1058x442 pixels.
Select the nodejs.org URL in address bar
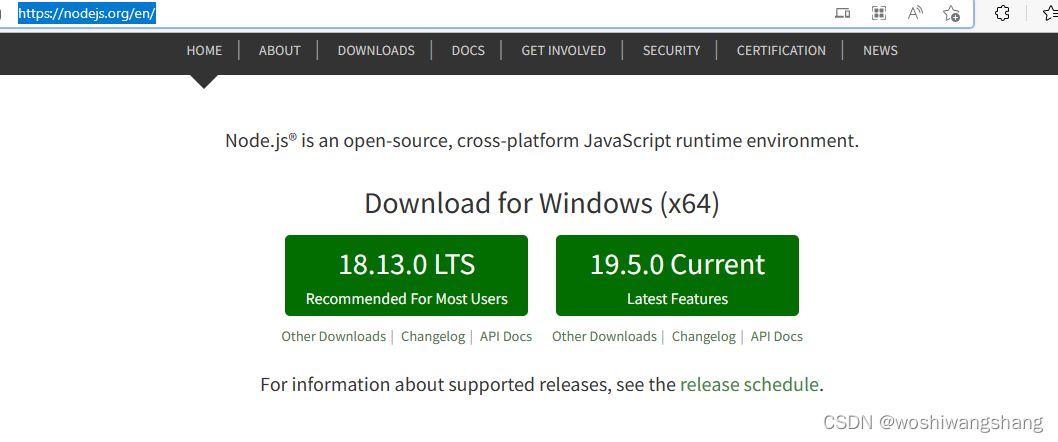[87, 13]
